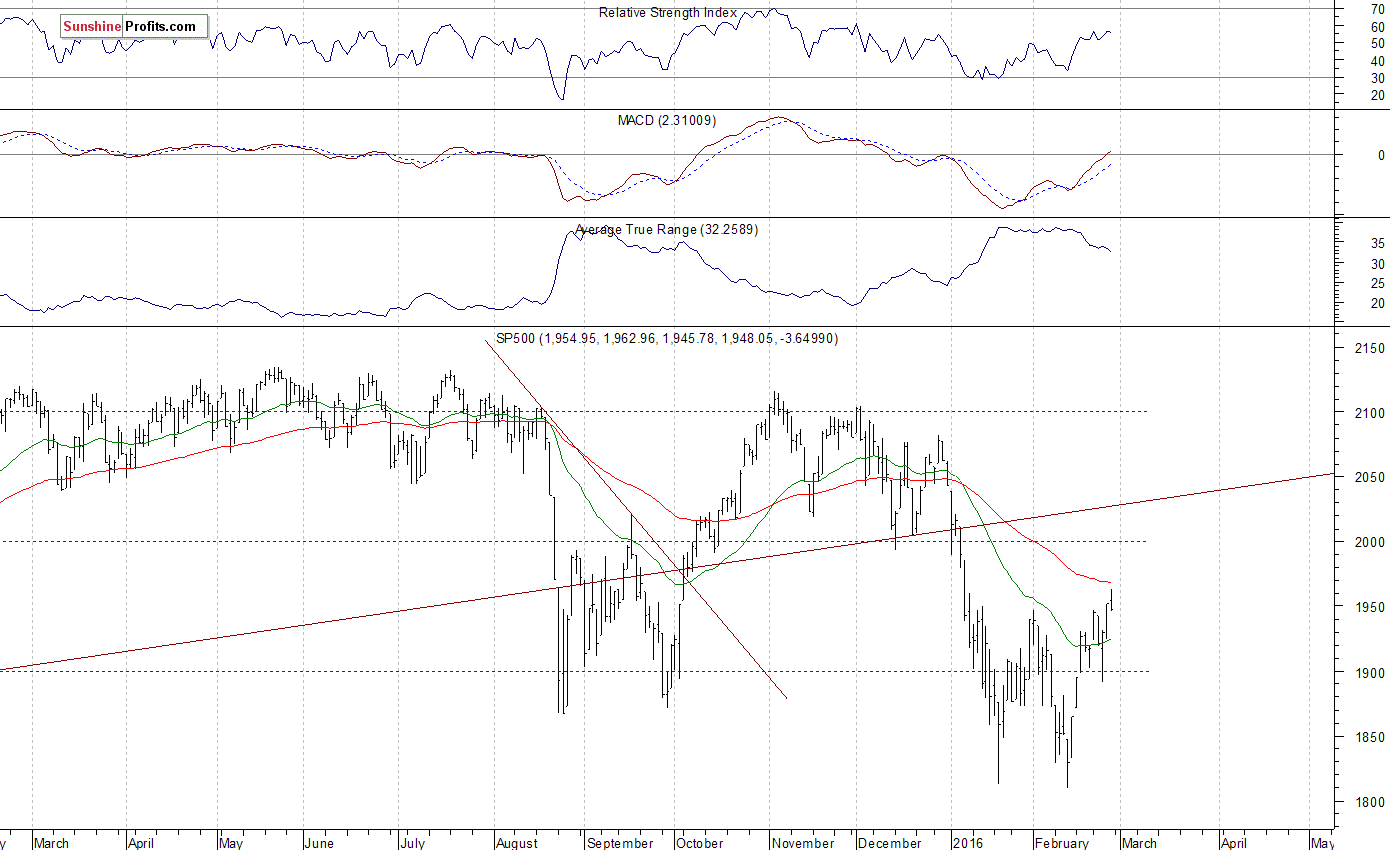
Task: Click the MACD 0 axis label
Action: point(1381,155)
